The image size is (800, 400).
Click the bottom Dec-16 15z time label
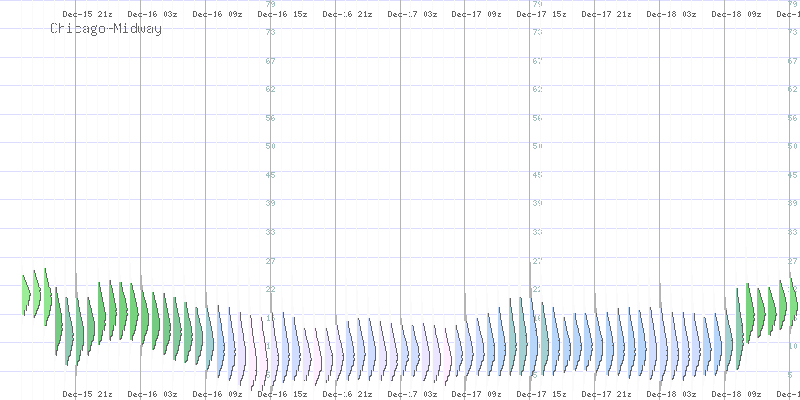pyautogui.click(x=281, y=395)
